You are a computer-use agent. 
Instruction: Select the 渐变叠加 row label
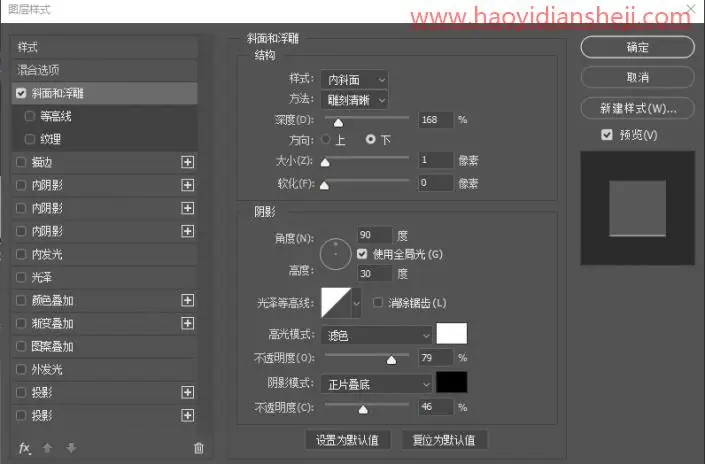click(53, 323)
